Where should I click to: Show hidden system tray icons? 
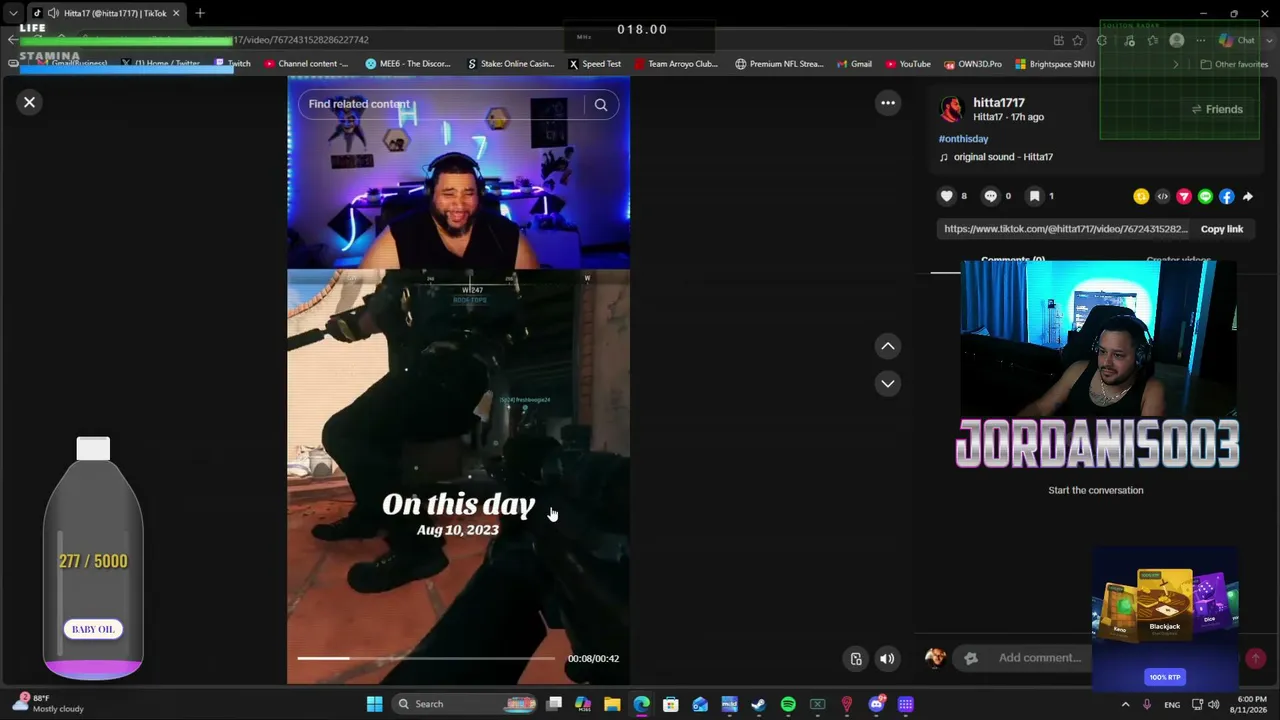pyautogui.click(x=1125, y=704)
